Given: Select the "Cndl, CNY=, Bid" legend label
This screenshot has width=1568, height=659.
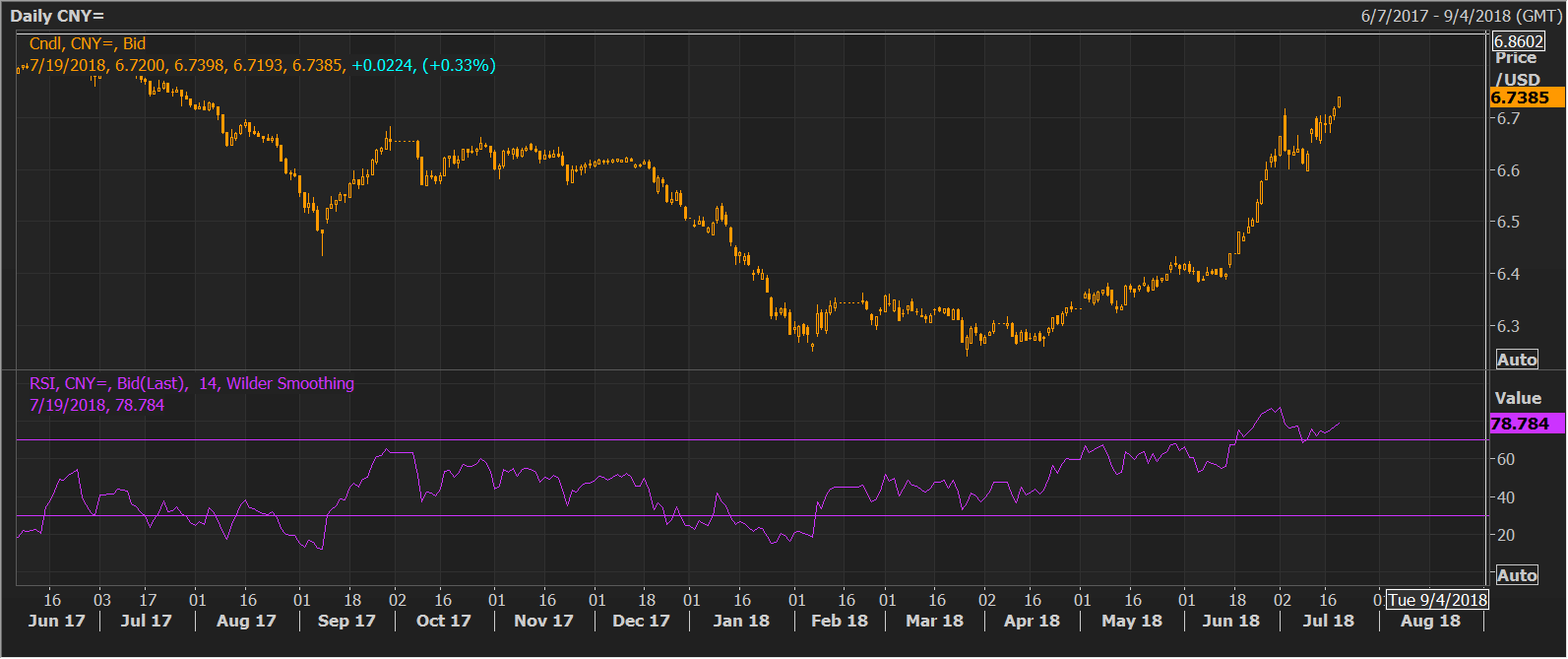Looking at the screenshot, I should (88, 43).
